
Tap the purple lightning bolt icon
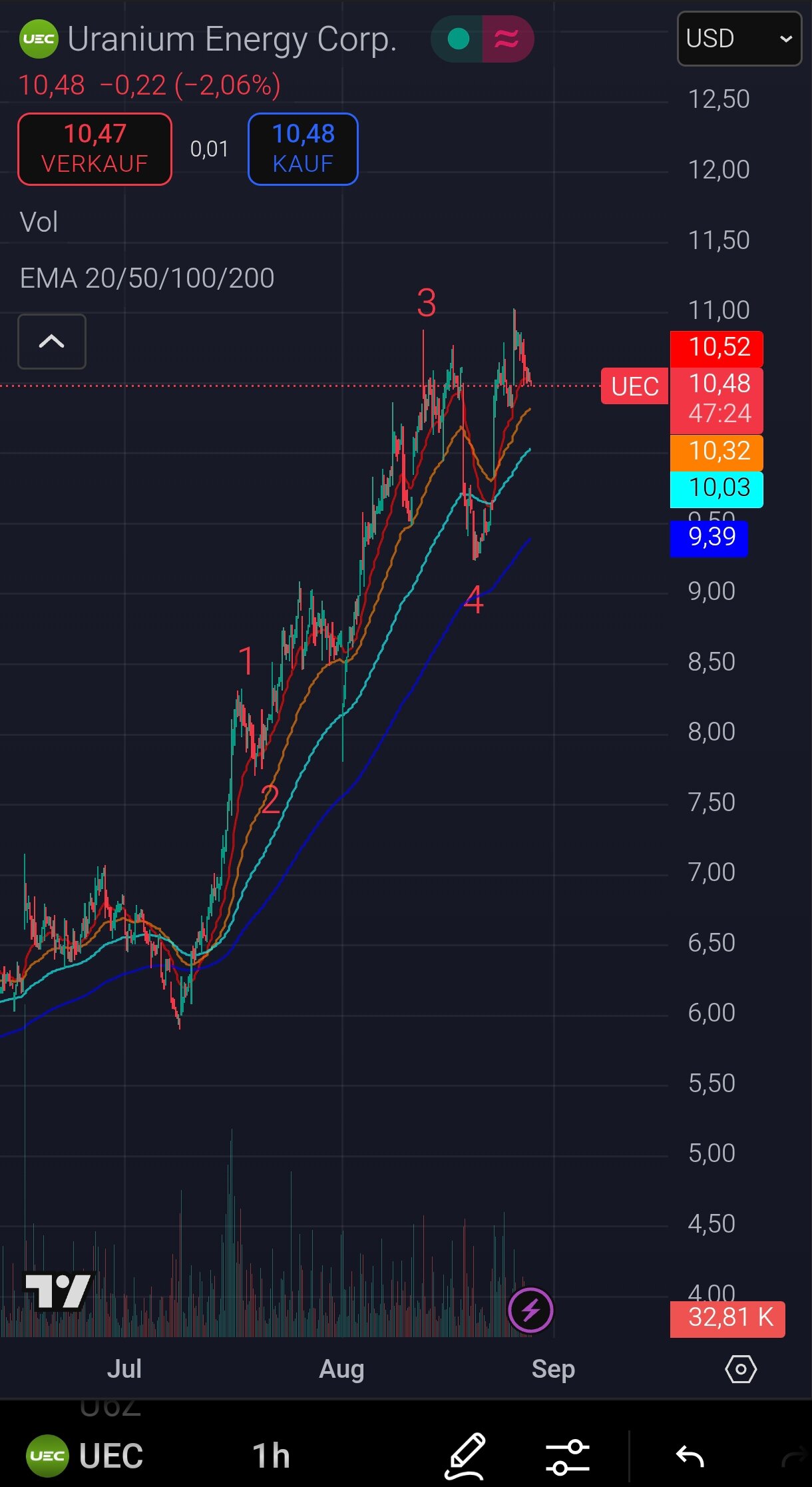click(x=530, y=1310)
